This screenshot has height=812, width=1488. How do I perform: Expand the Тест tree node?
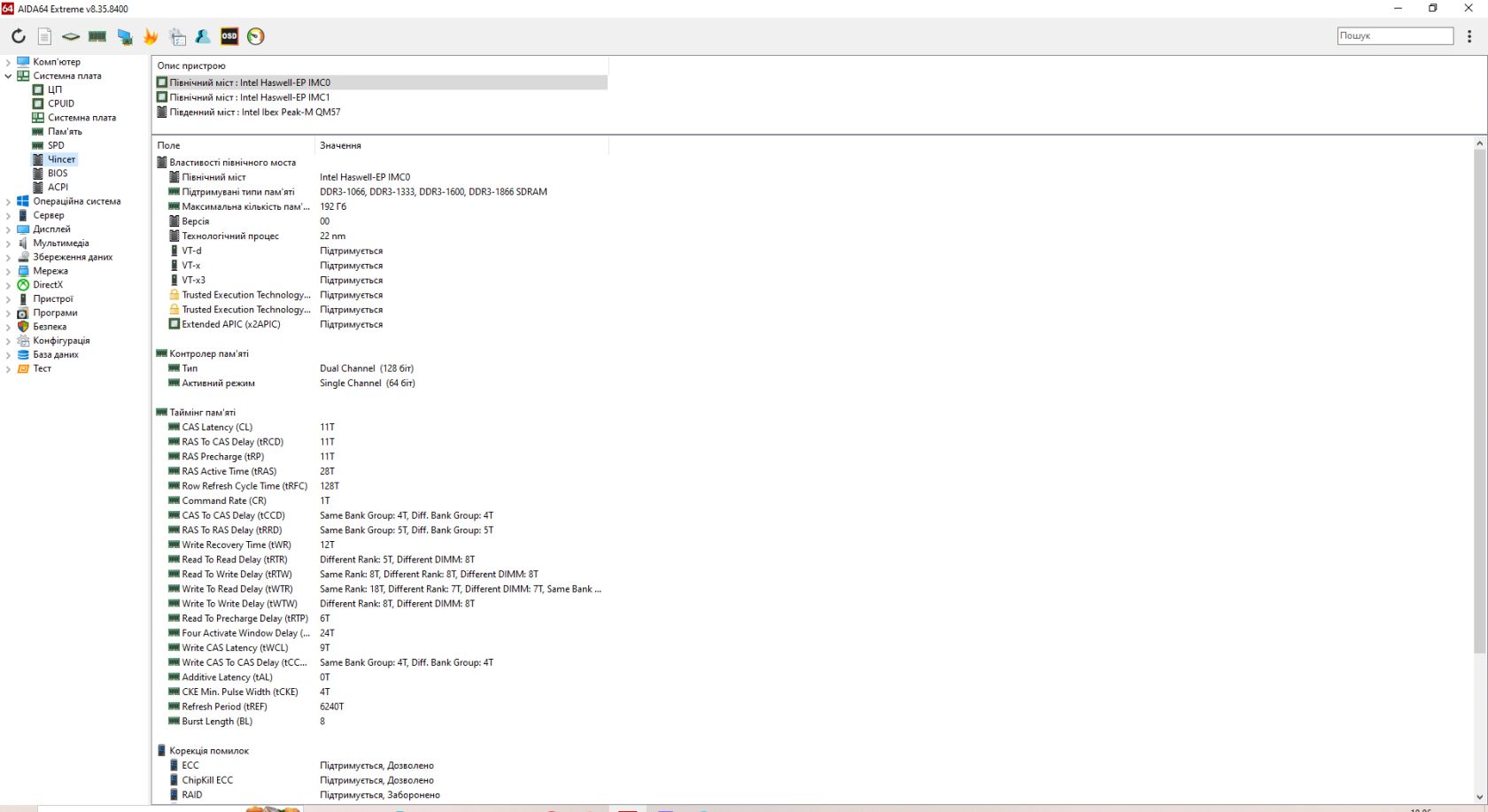coord(8,368)
